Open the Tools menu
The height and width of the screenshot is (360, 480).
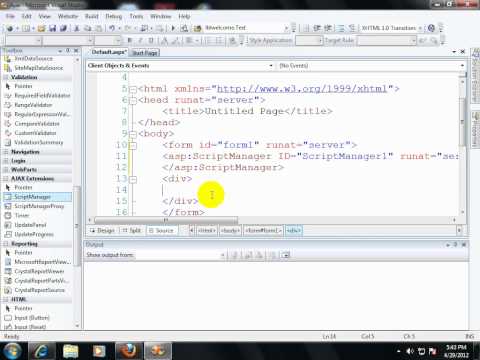(136, 16)
